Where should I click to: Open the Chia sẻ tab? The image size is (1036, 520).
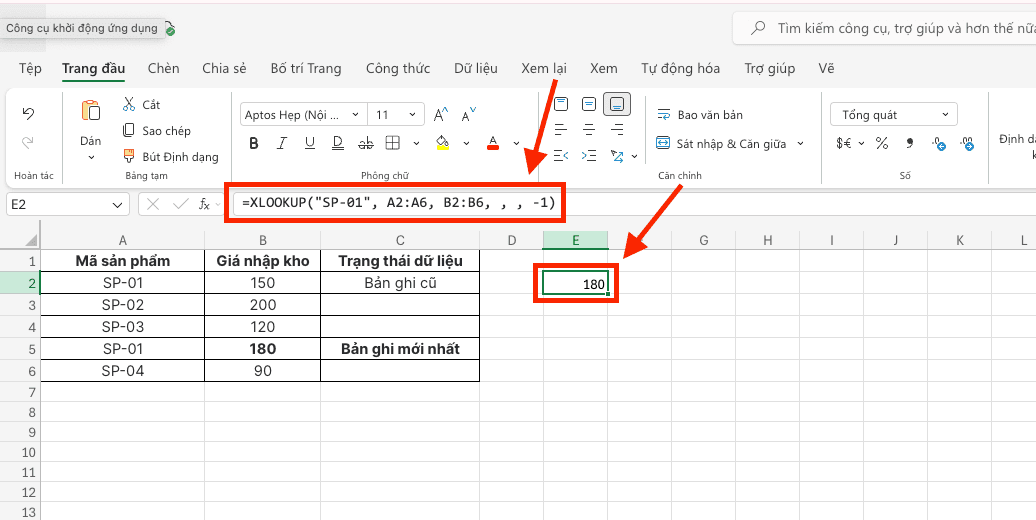pyautogui.click(x=224, y=69)
